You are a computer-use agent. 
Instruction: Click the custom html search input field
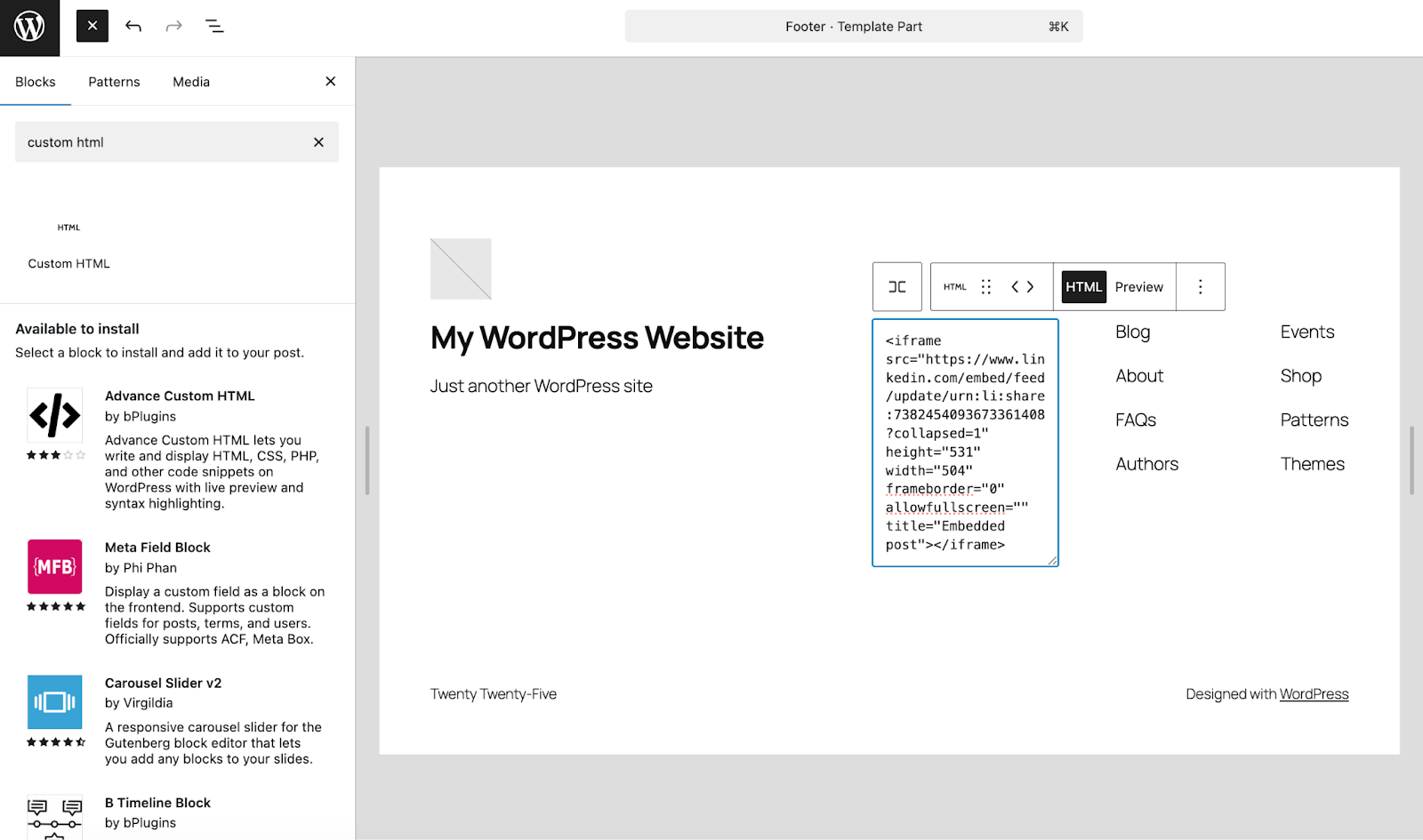point(160,141)
